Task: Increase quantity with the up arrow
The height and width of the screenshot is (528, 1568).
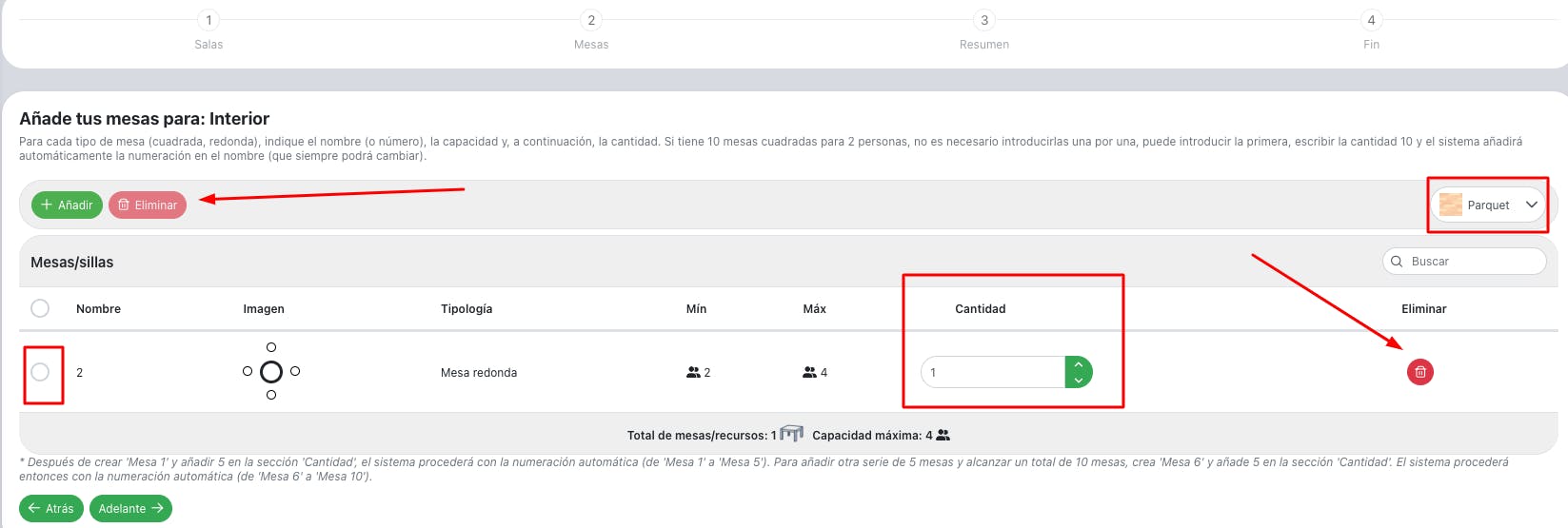Action: (1079, 364)
